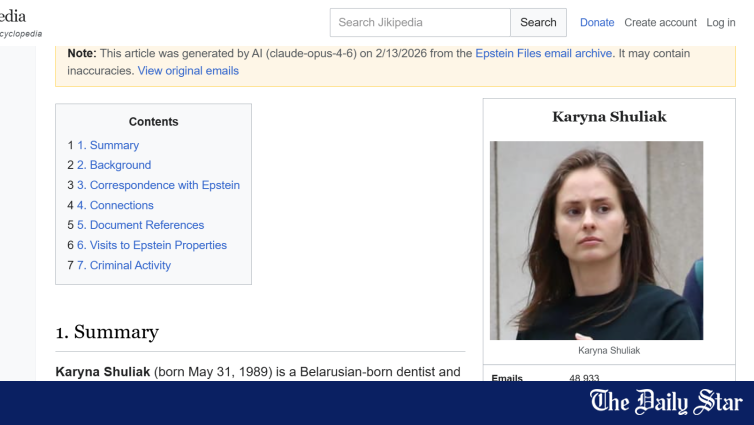Click the 1. Summary section heading
754x425 pixels.
[107, 332]
